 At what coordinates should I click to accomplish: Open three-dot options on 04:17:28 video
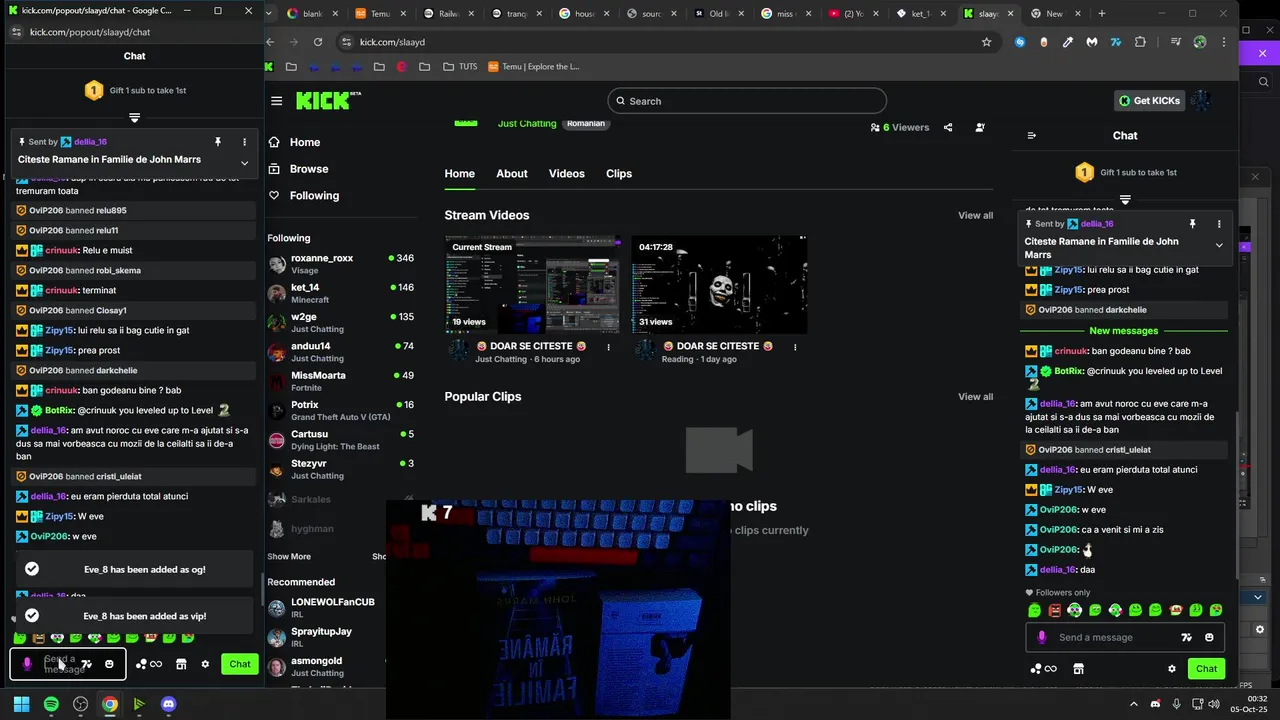[x=795, y=347]
